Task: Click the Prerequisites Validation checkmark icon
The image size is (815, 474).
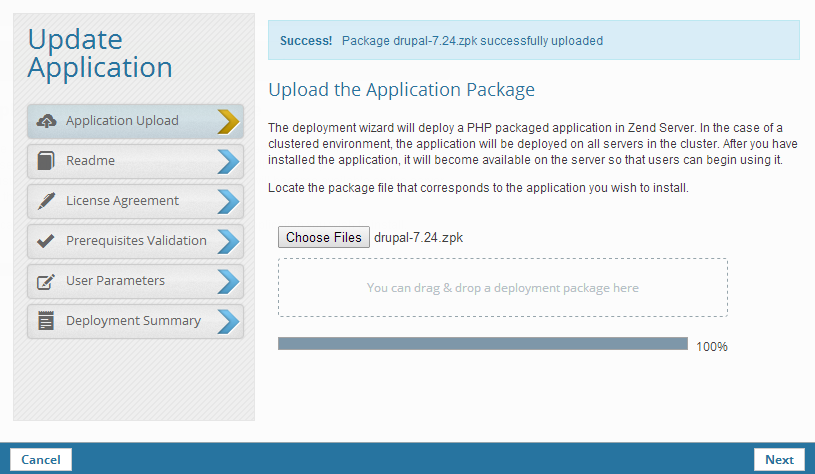Action: click(x=46, y=241)
